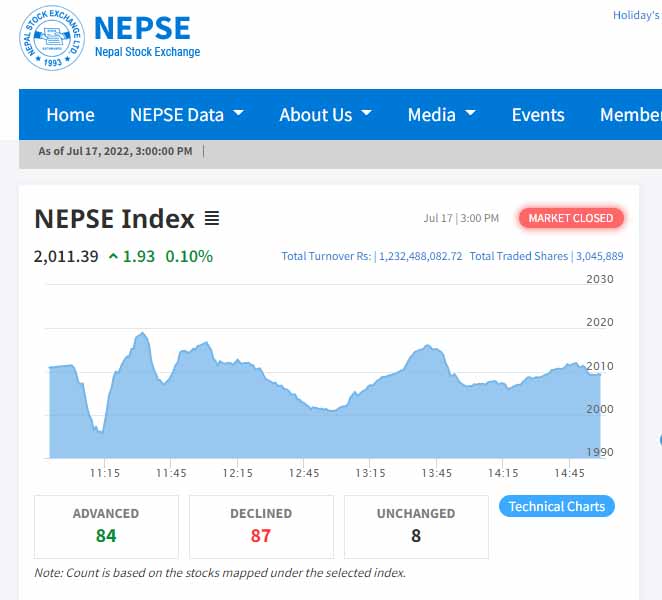Select the Unchanged 8 stocks card
The image size is (662, 600).
click(416, 526)
